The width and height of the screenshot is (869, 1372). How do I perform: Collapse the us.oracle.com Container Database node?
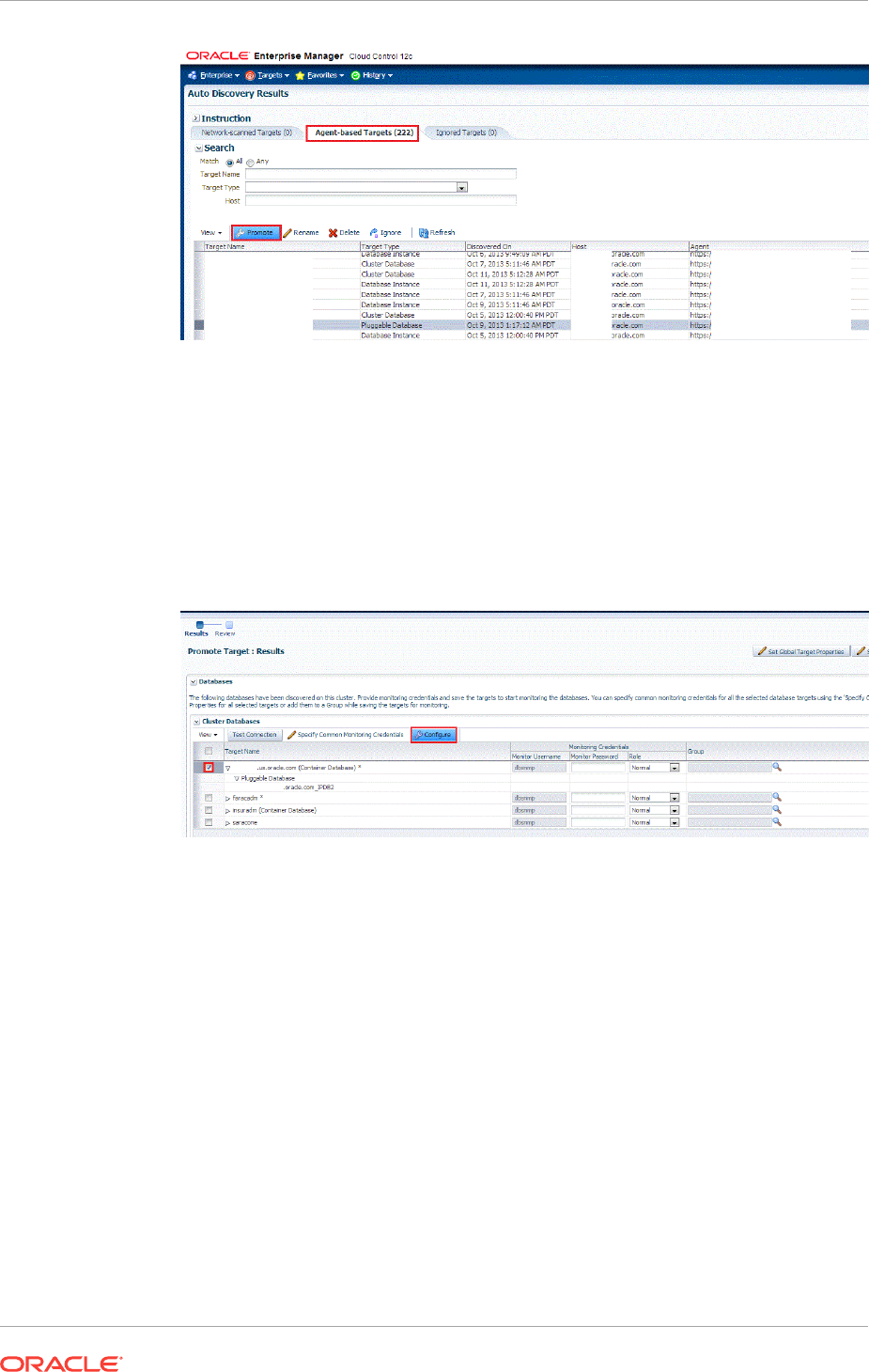point(228,768)
